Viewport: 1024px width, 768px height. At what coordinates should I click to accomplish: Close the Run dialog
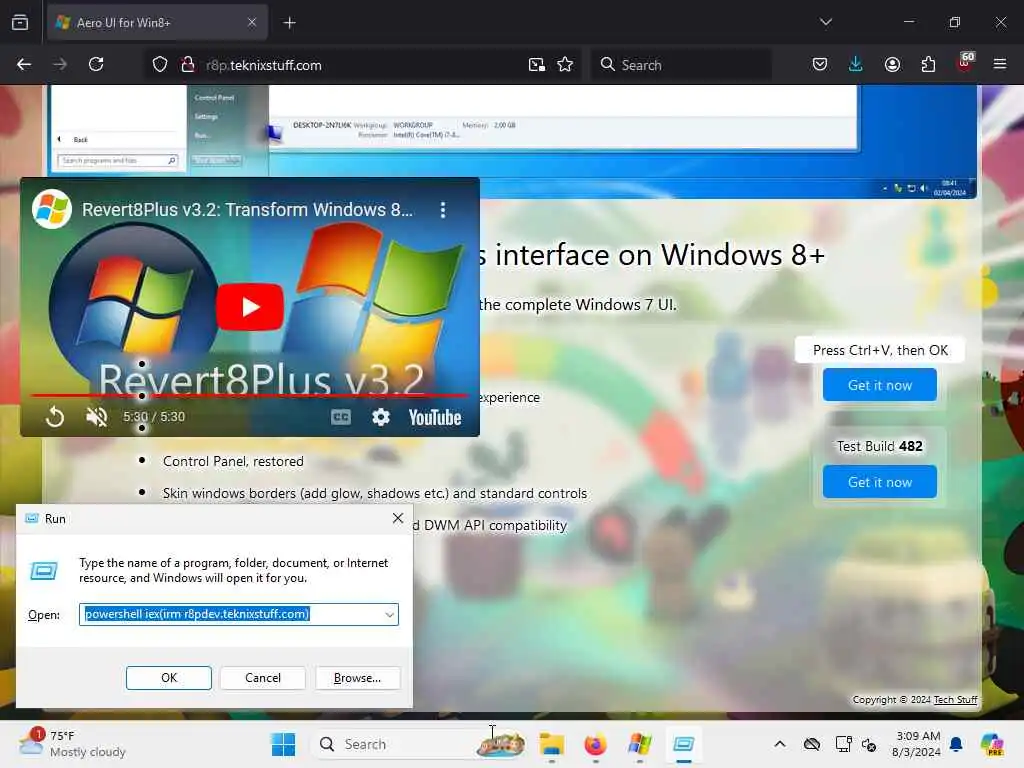398,518
